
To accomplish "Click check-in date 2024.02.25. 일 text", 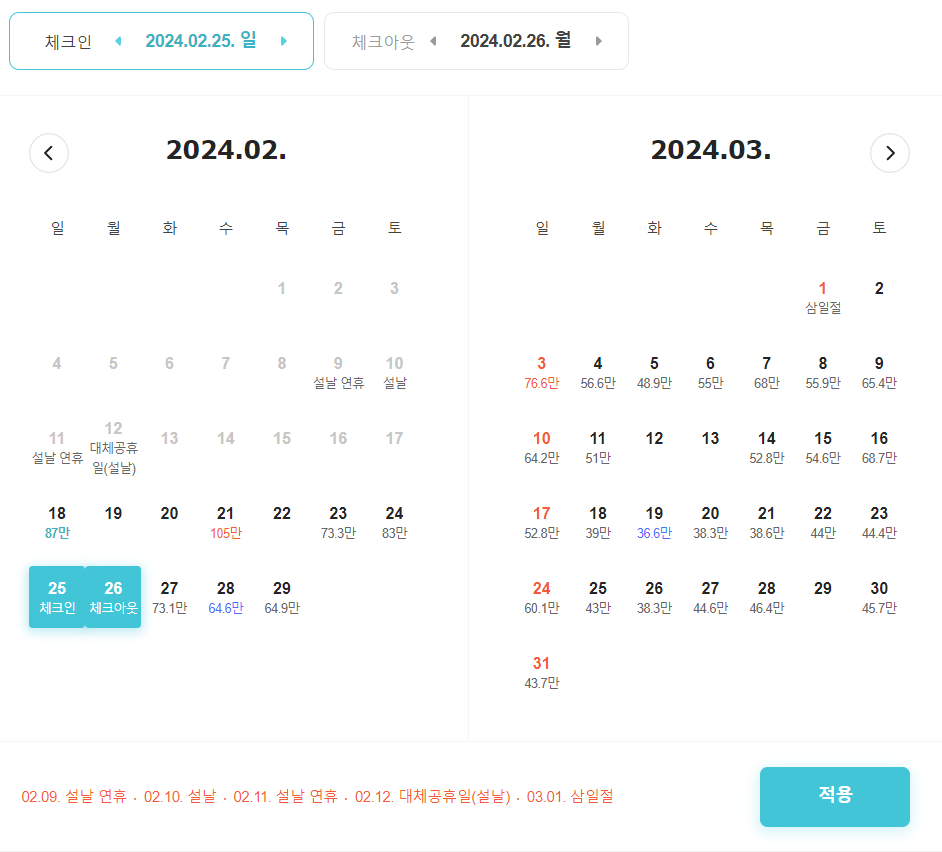I will tap(201, 40).
